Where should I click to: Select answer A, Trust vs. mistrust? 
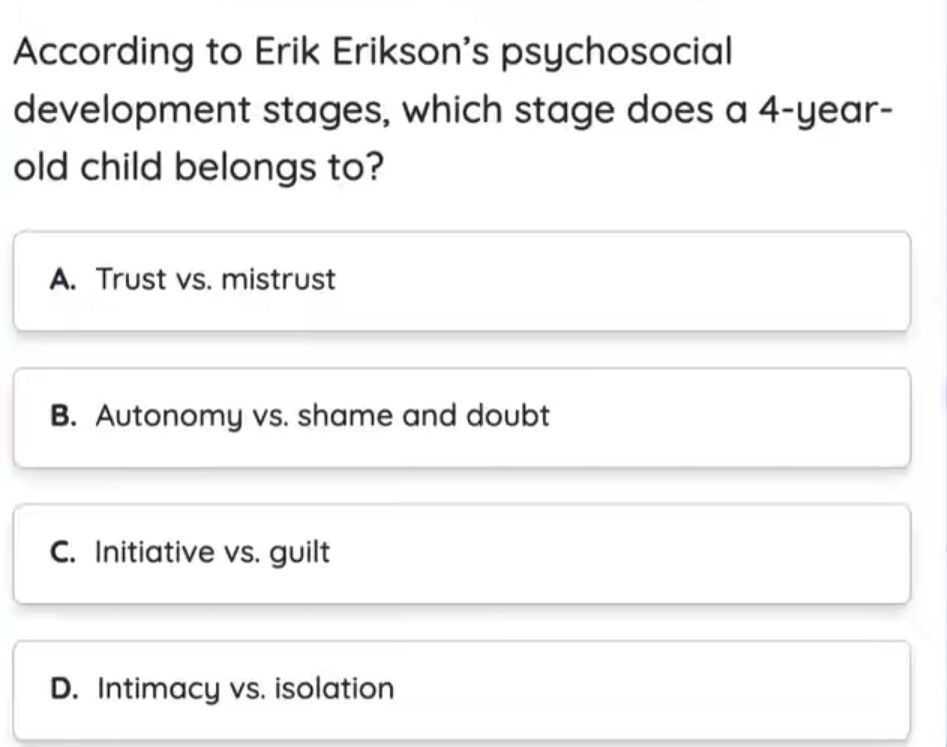(460, 280)
